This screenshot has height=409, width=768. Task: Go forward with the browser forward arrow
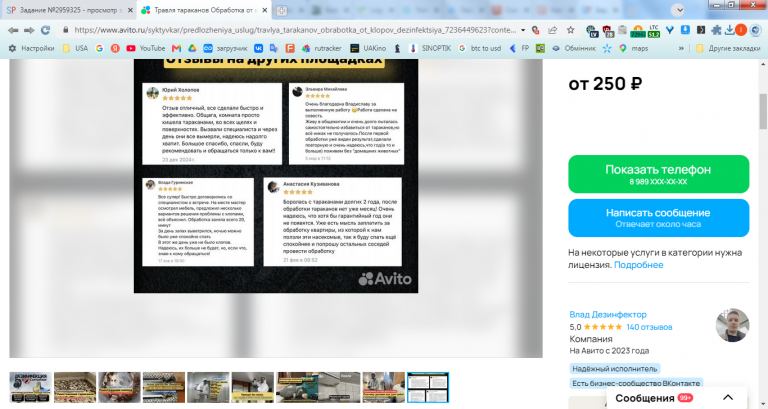point(29,30)
